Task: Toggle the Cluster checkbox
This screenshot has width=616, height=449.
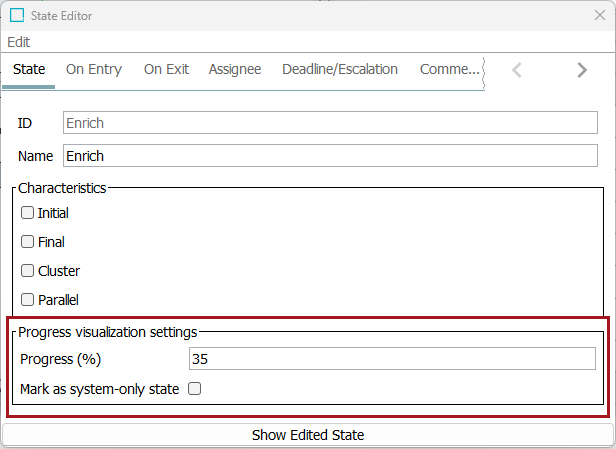Action: tap(28, 271)
